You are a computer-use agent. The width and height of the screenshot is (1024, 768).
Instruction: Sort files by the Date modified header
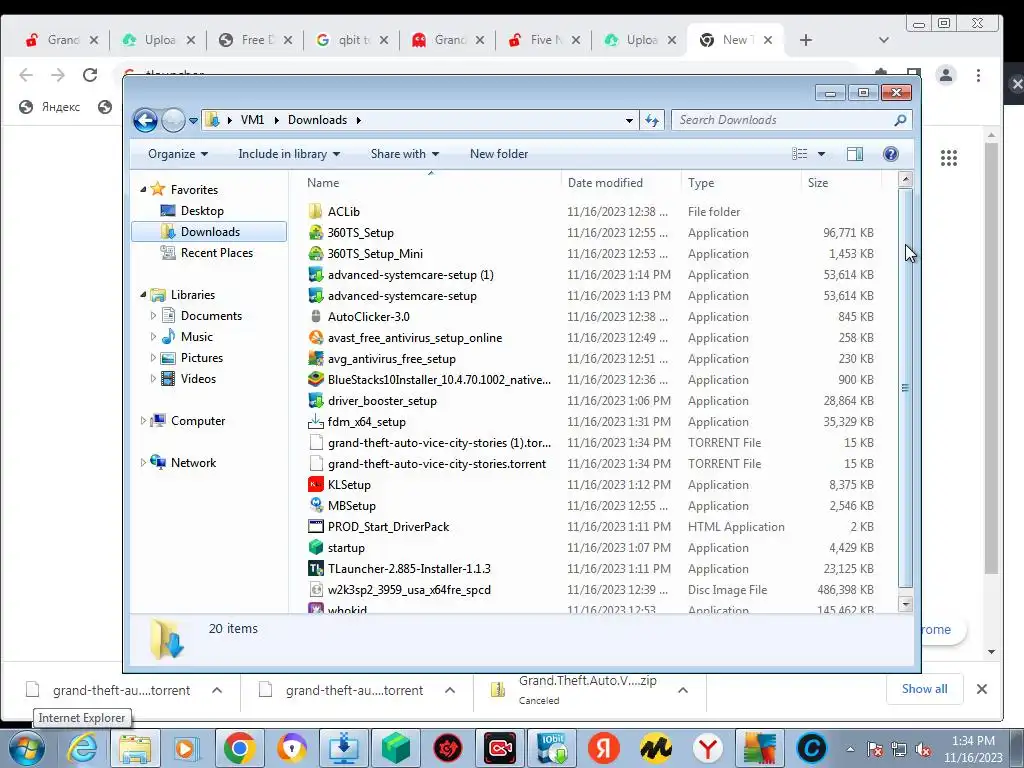click(x=621, y=183)
